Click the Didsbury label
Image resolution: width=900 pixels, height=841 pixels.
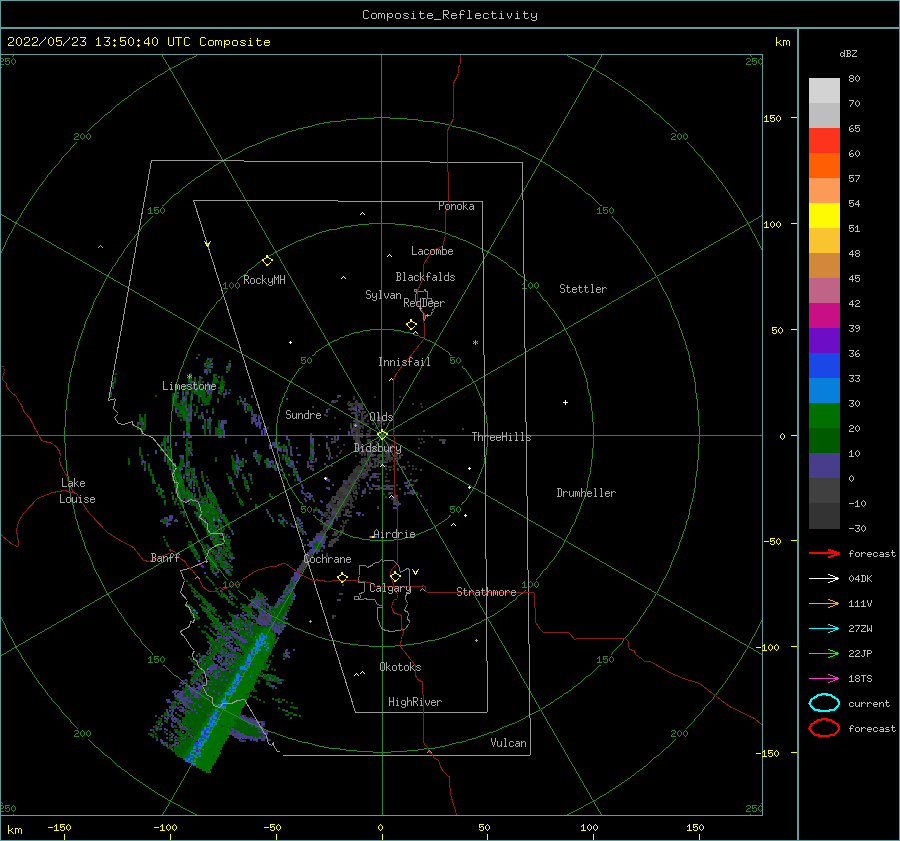tap(377, 448)
